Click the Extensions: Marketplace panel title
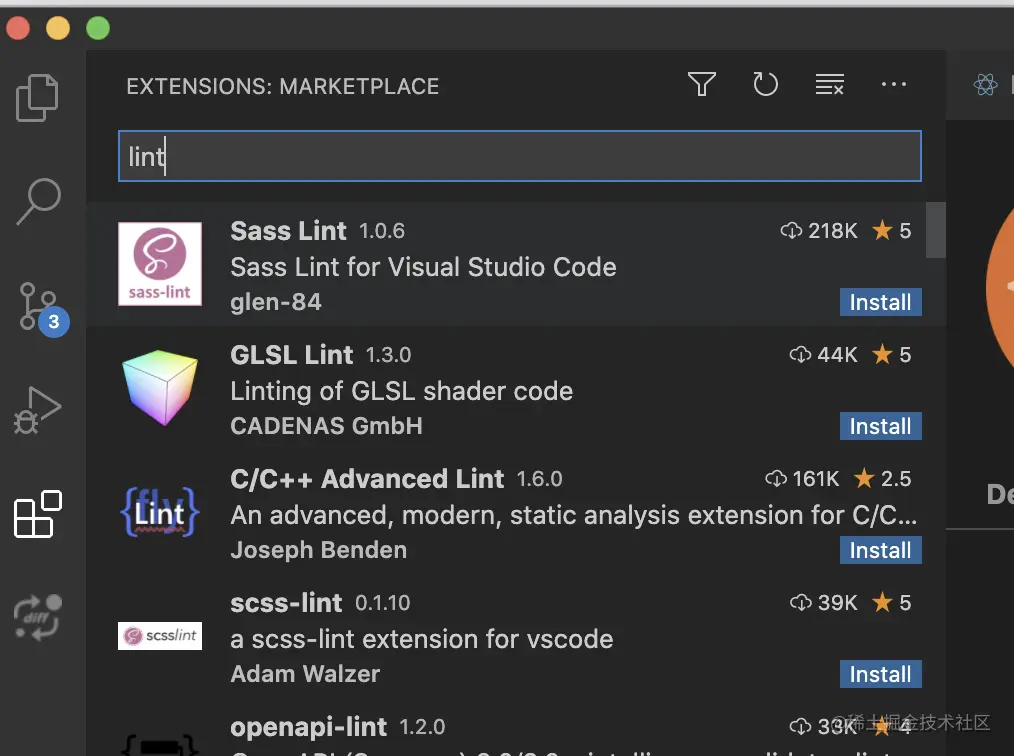The image size is (1014, 756). [283, 87]
